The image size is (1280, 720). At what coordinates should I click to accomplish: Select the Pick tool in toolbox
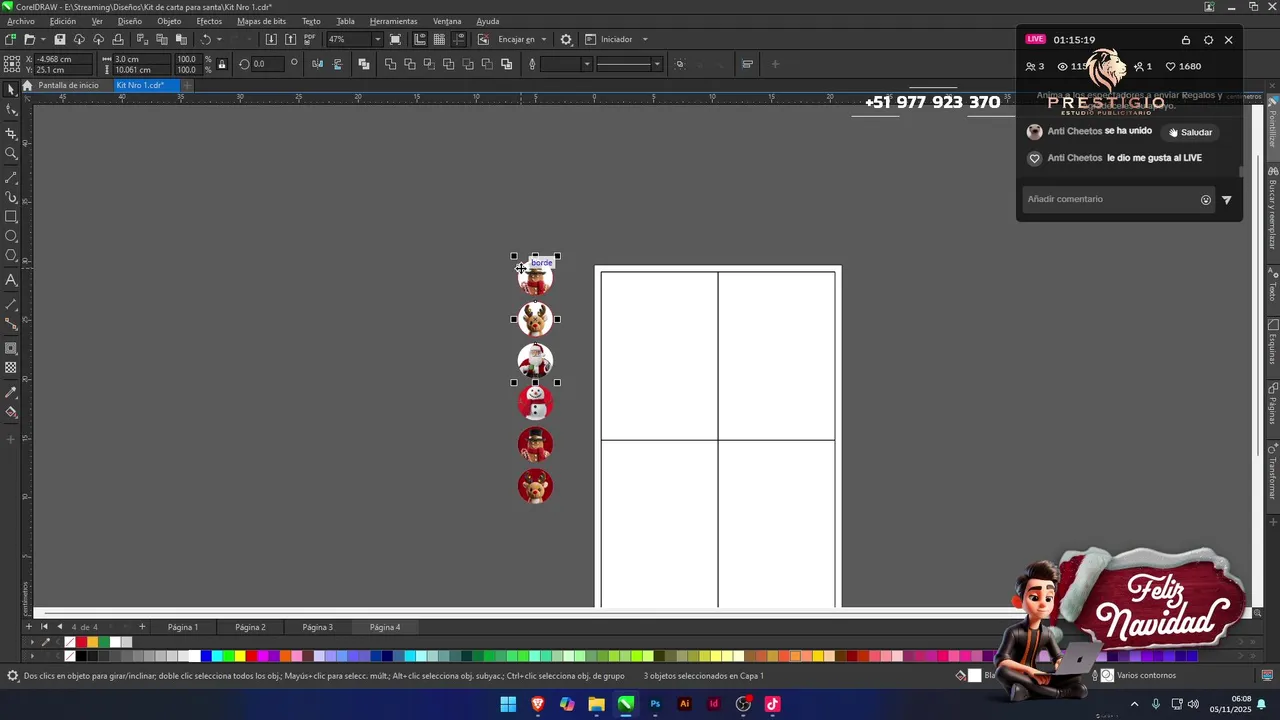[11, 89]
